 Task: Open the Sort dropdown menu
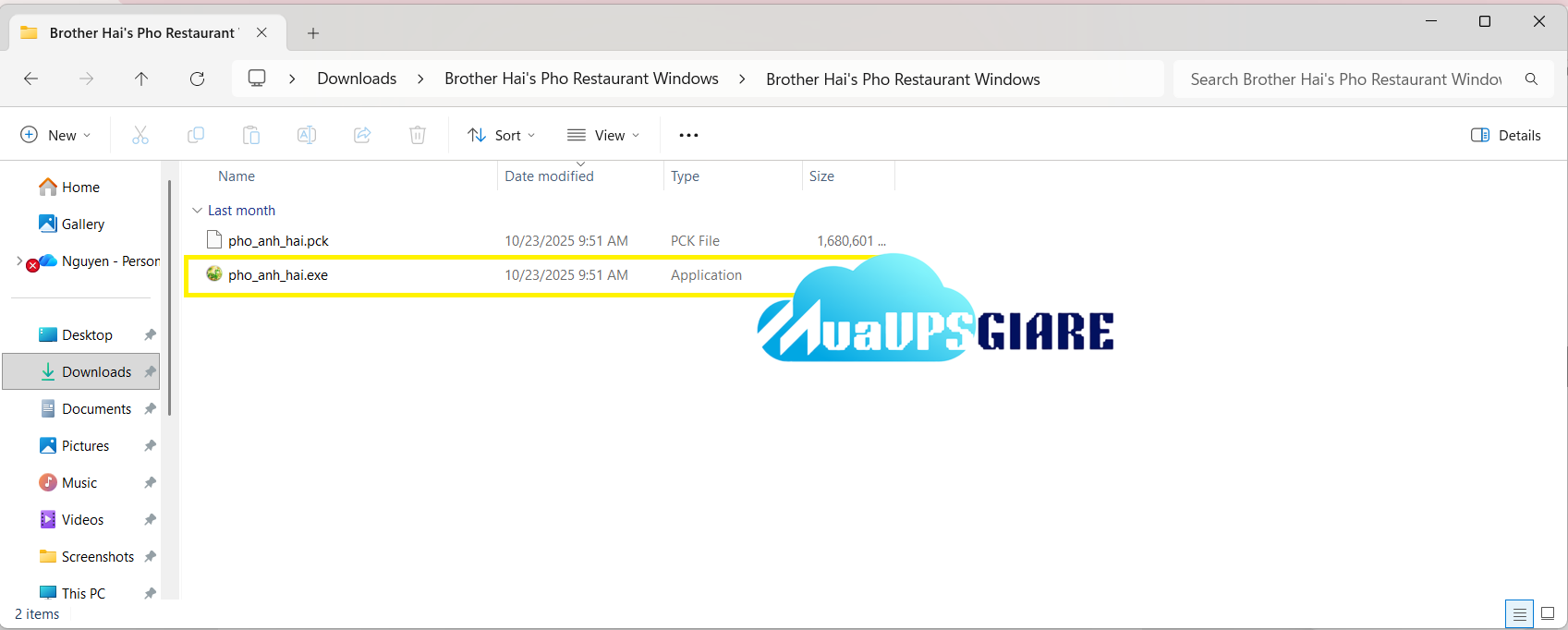(x=502, y=135)
